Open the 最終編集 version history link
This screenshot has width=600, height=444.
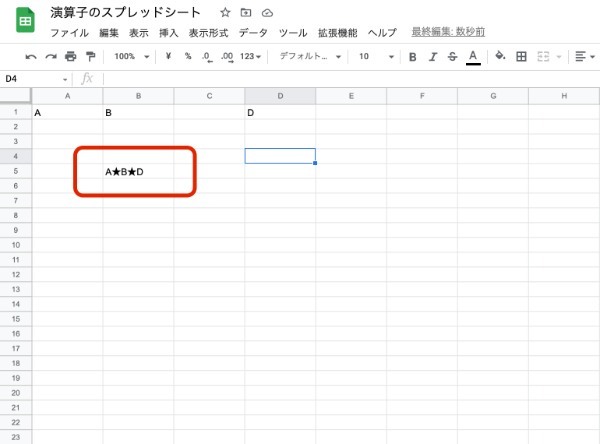pyautogui.click(x=448, y=32)
